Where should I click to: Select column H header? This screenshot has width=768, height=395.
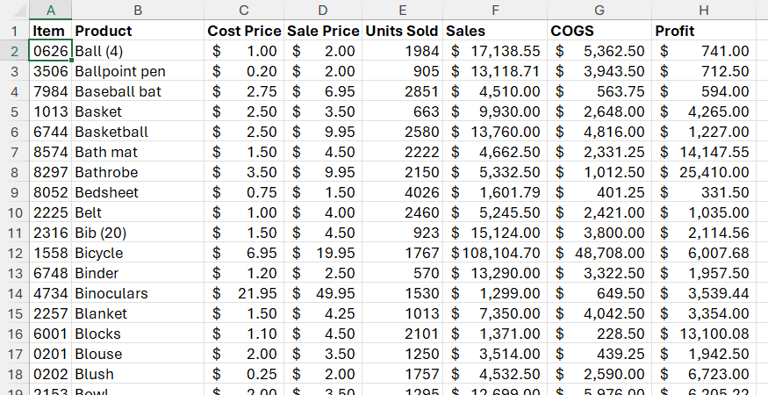point(704,10)
